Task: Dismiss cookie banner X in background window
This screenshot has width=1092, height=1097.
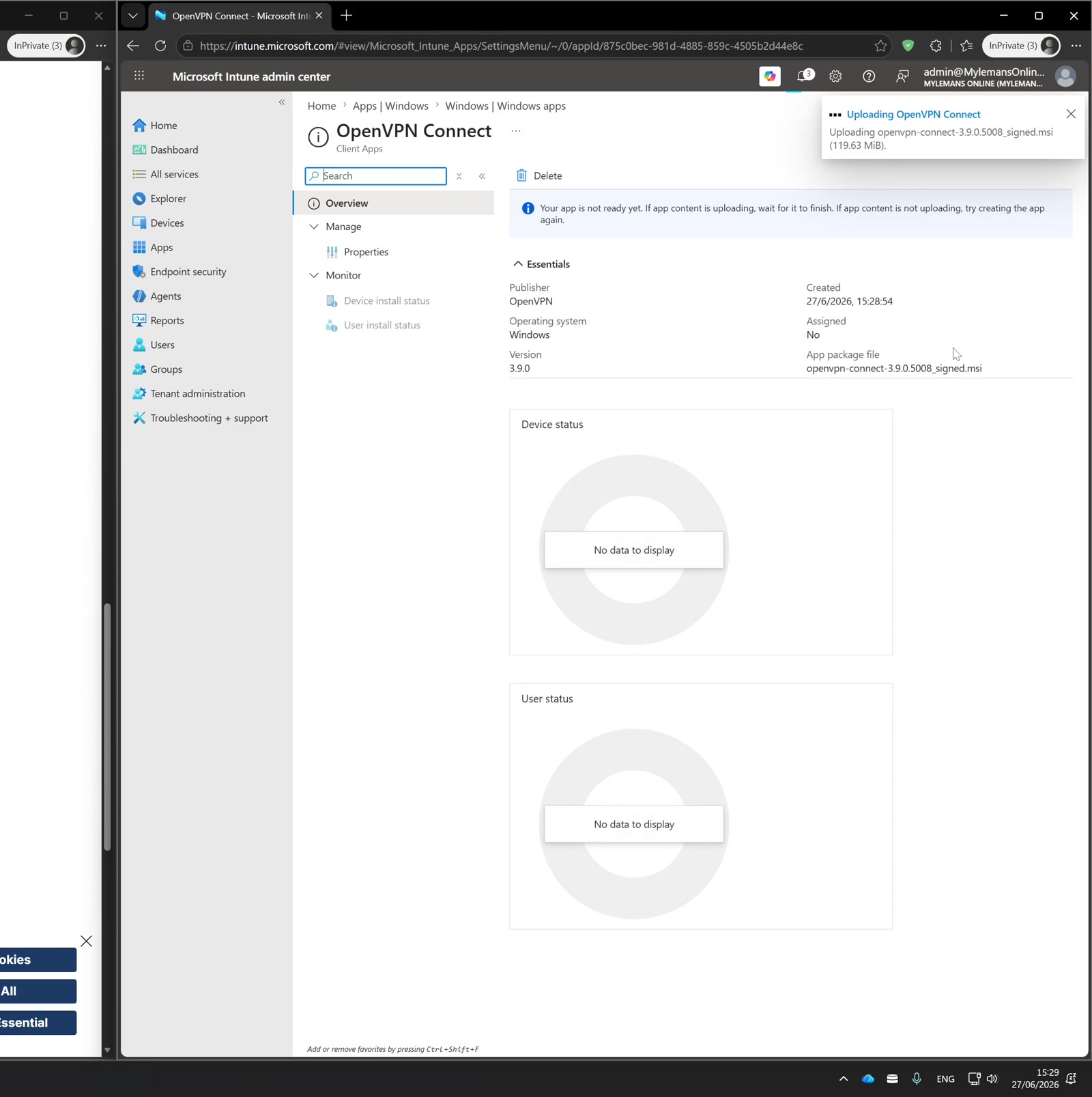Action: [x=86, y=941]
